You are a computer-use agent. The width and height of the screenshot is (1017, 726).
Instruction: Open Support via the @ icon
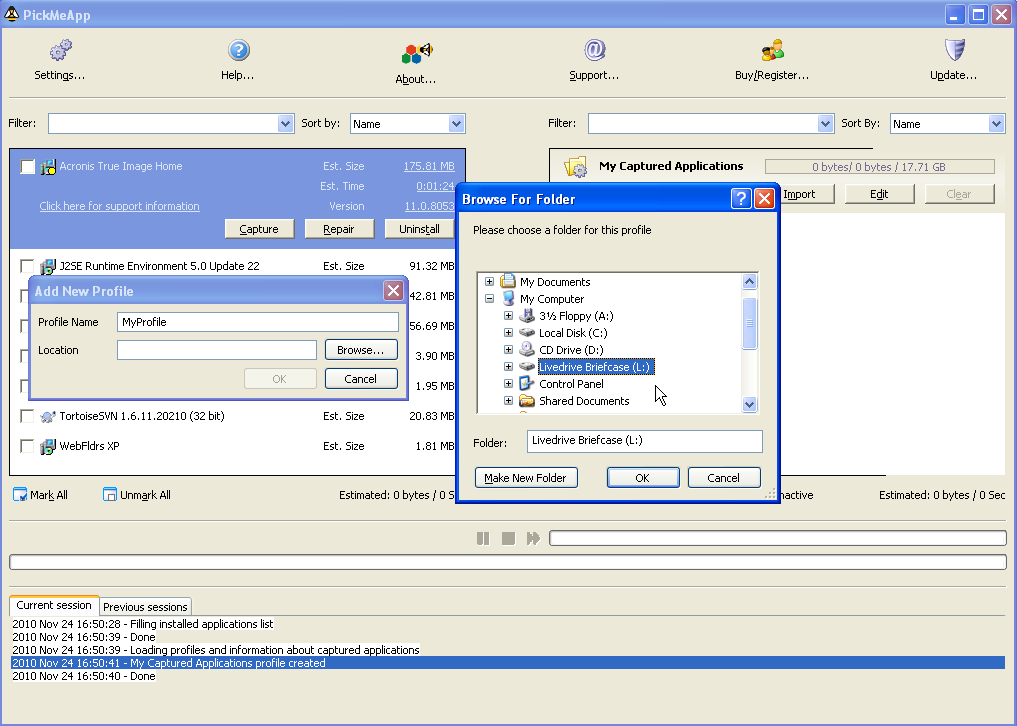(x=594, y=50)
